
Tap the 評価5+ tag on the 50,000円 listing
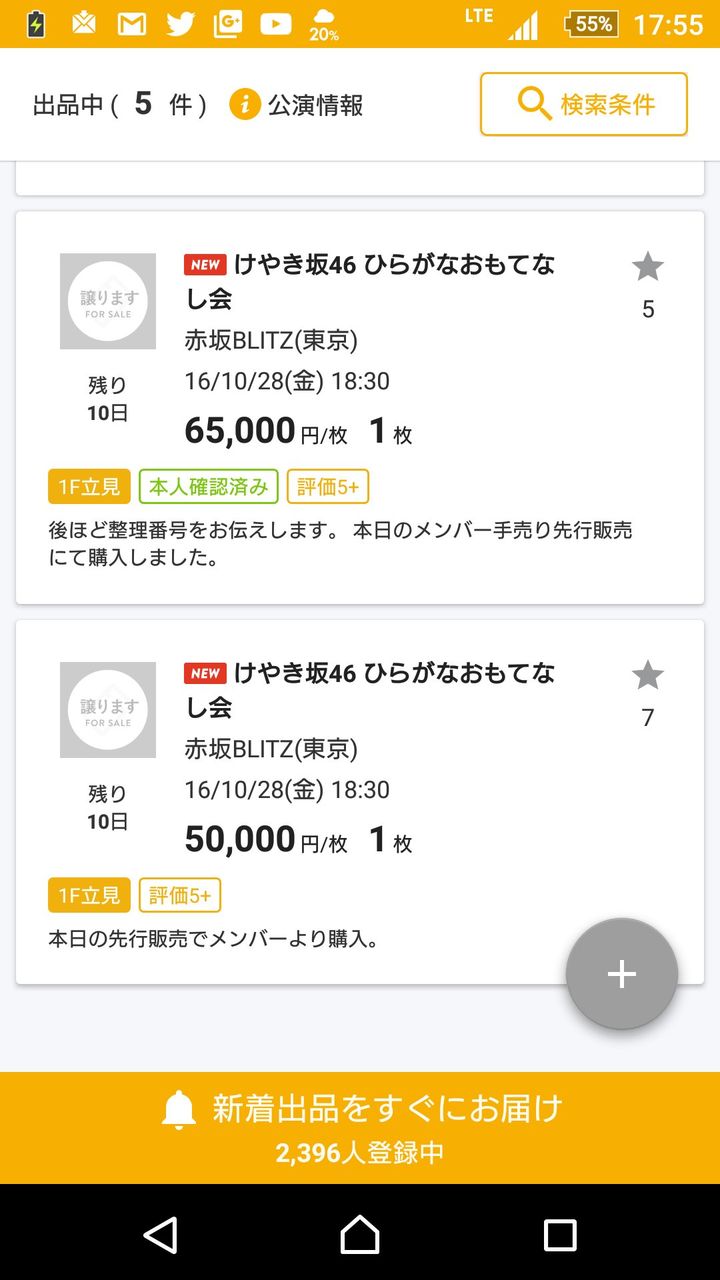pos(180,896)
